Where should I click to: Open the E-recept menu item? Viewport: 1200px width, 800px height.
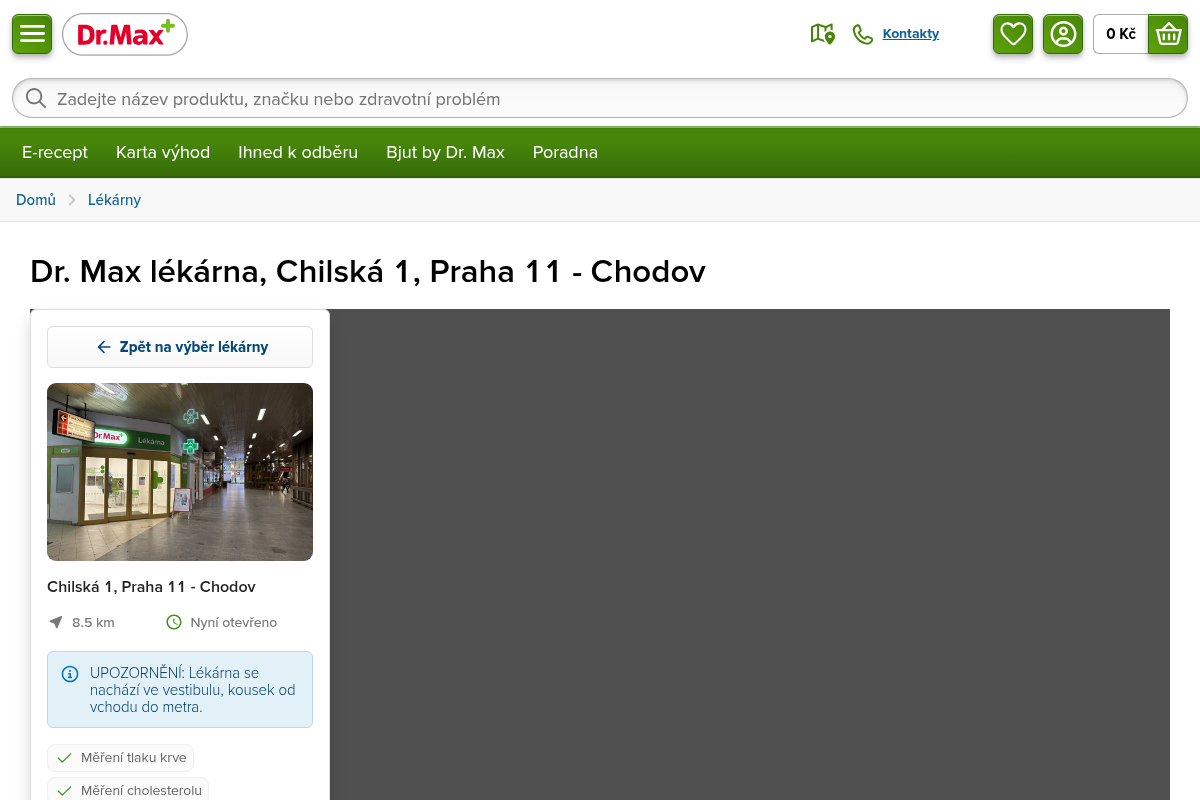[x=55, y=152]
